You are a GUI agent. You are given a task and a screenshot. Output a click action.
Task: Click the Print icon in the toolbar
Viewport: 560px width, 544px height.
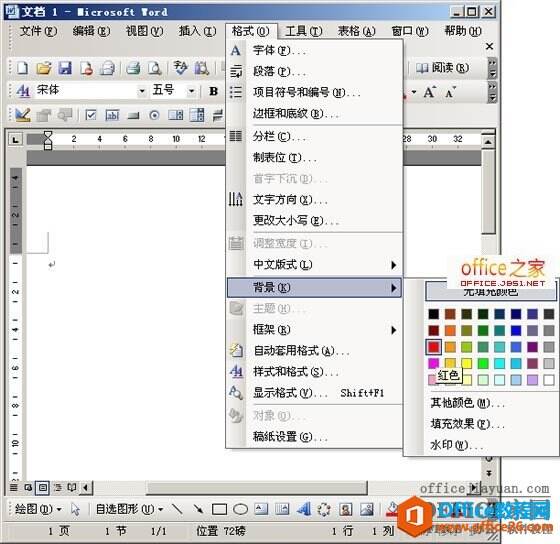(x=133, y=68)
